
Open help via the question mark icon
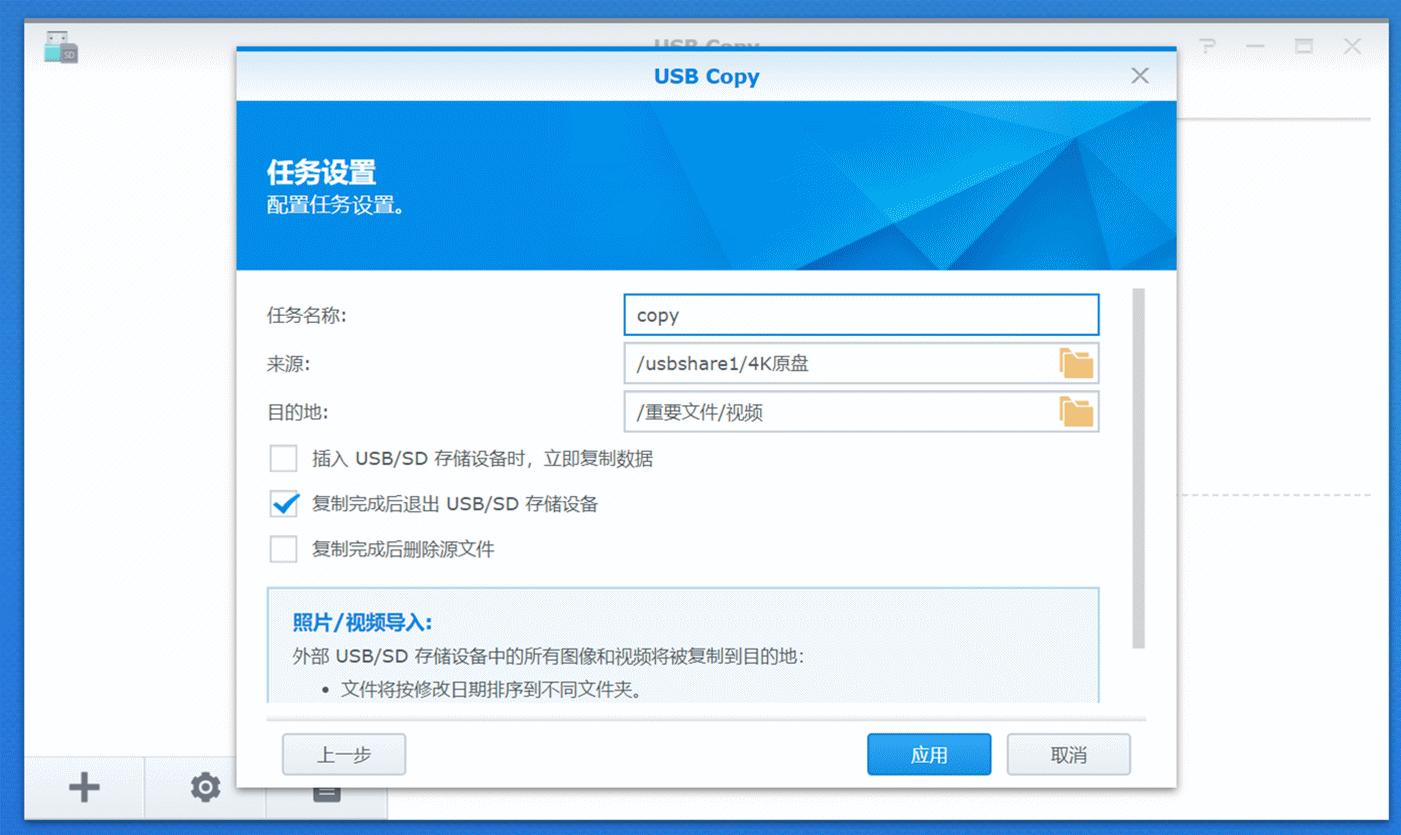tap(1208, 46)
